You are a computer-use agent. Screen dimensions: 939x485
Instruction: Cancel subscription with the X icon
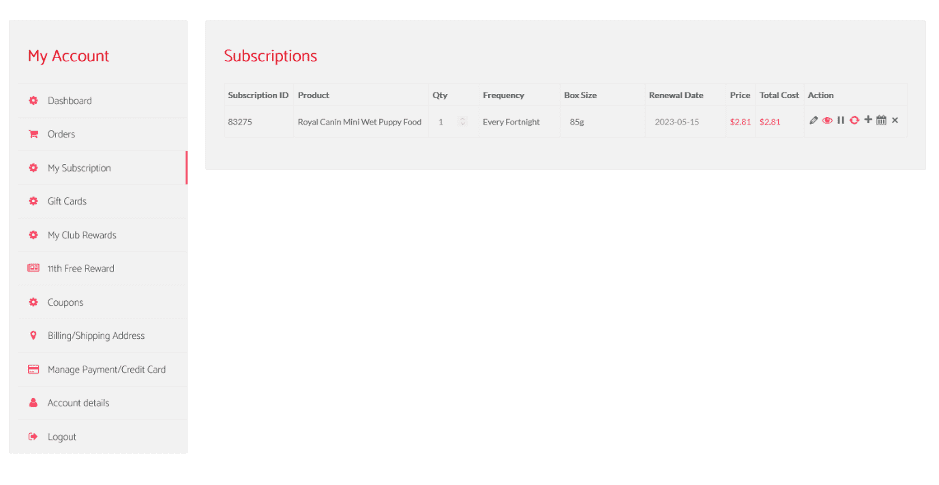coord(895,120)
